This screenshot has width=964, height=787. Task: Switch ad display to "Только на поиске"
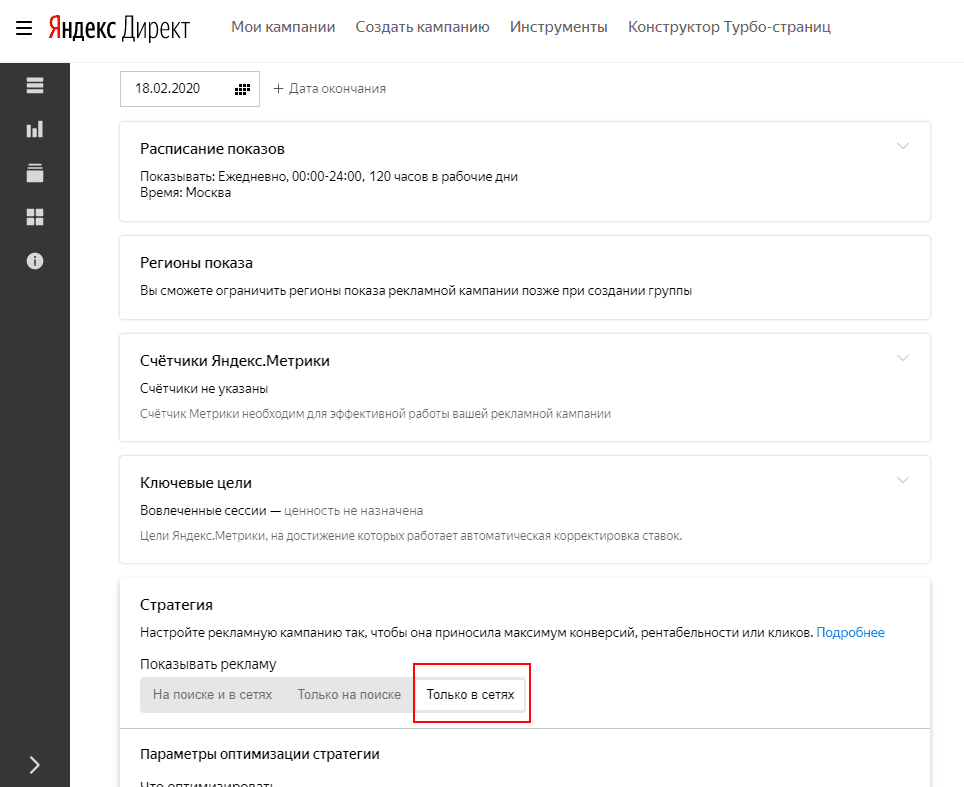349,695
